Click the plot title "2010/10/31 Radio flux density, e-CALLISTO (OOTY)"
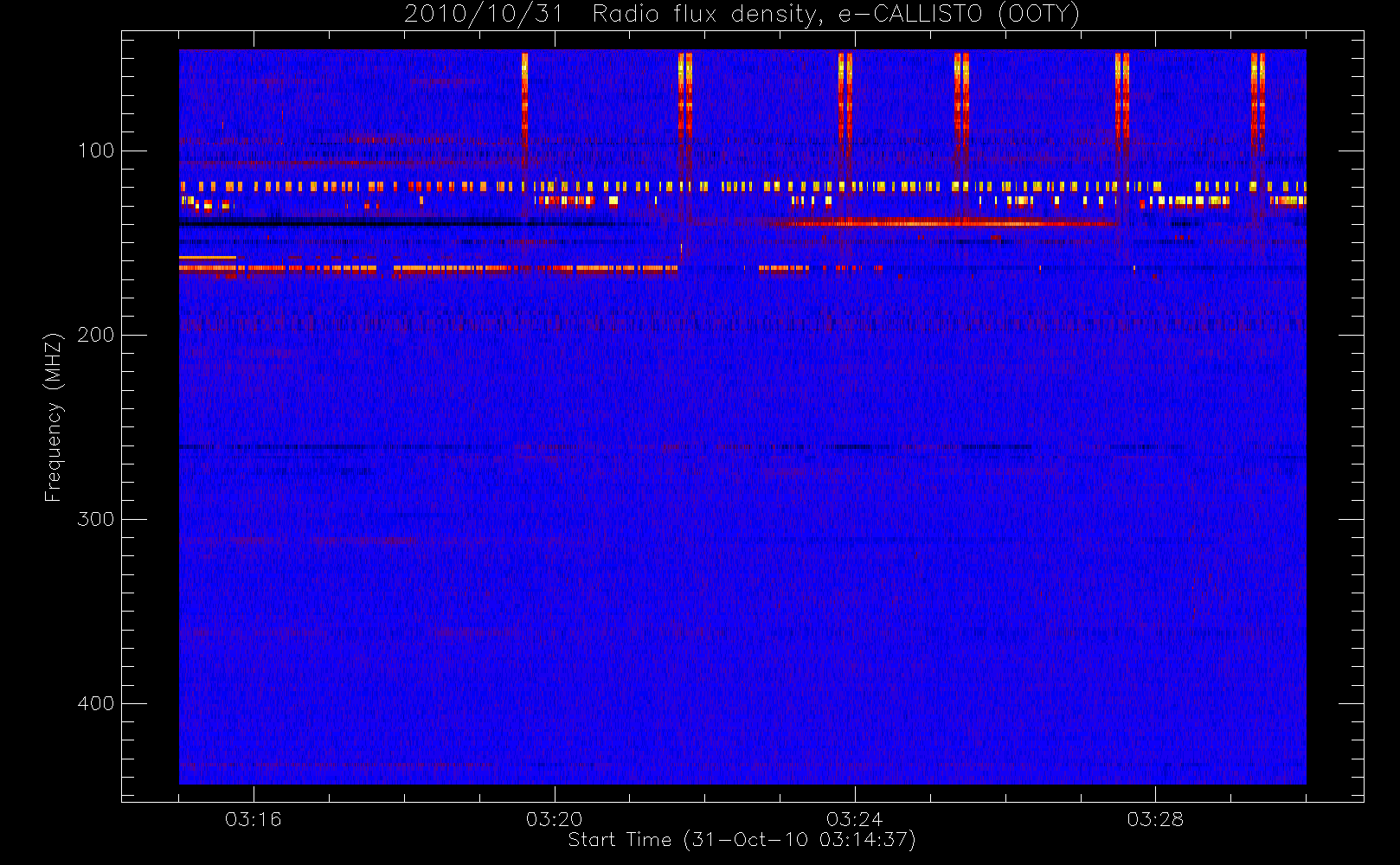The image size is (1400, 865). (x=742, y=14)
